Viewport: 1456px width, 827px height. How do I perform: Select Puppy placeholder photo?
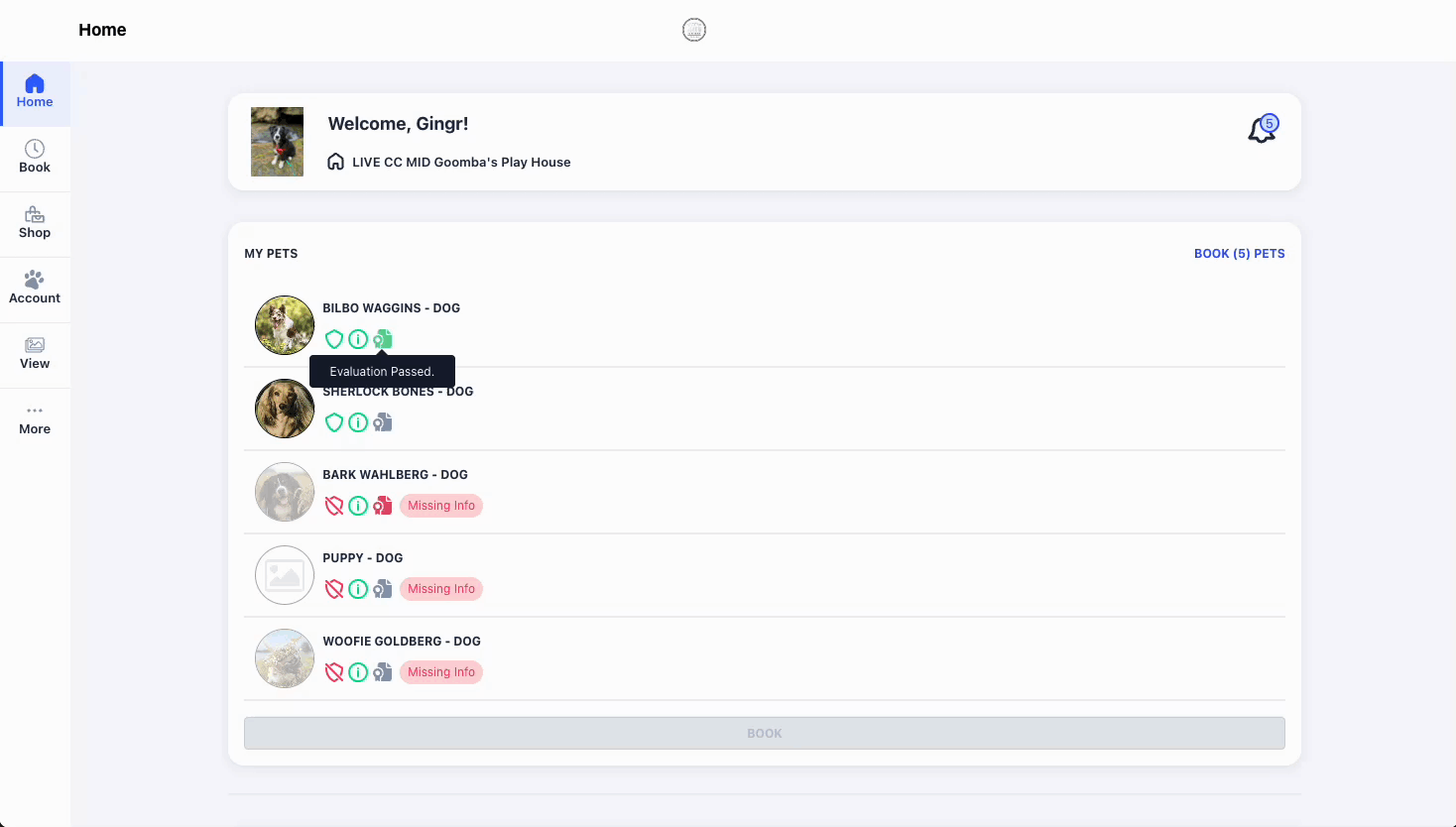tap(285, 575)
